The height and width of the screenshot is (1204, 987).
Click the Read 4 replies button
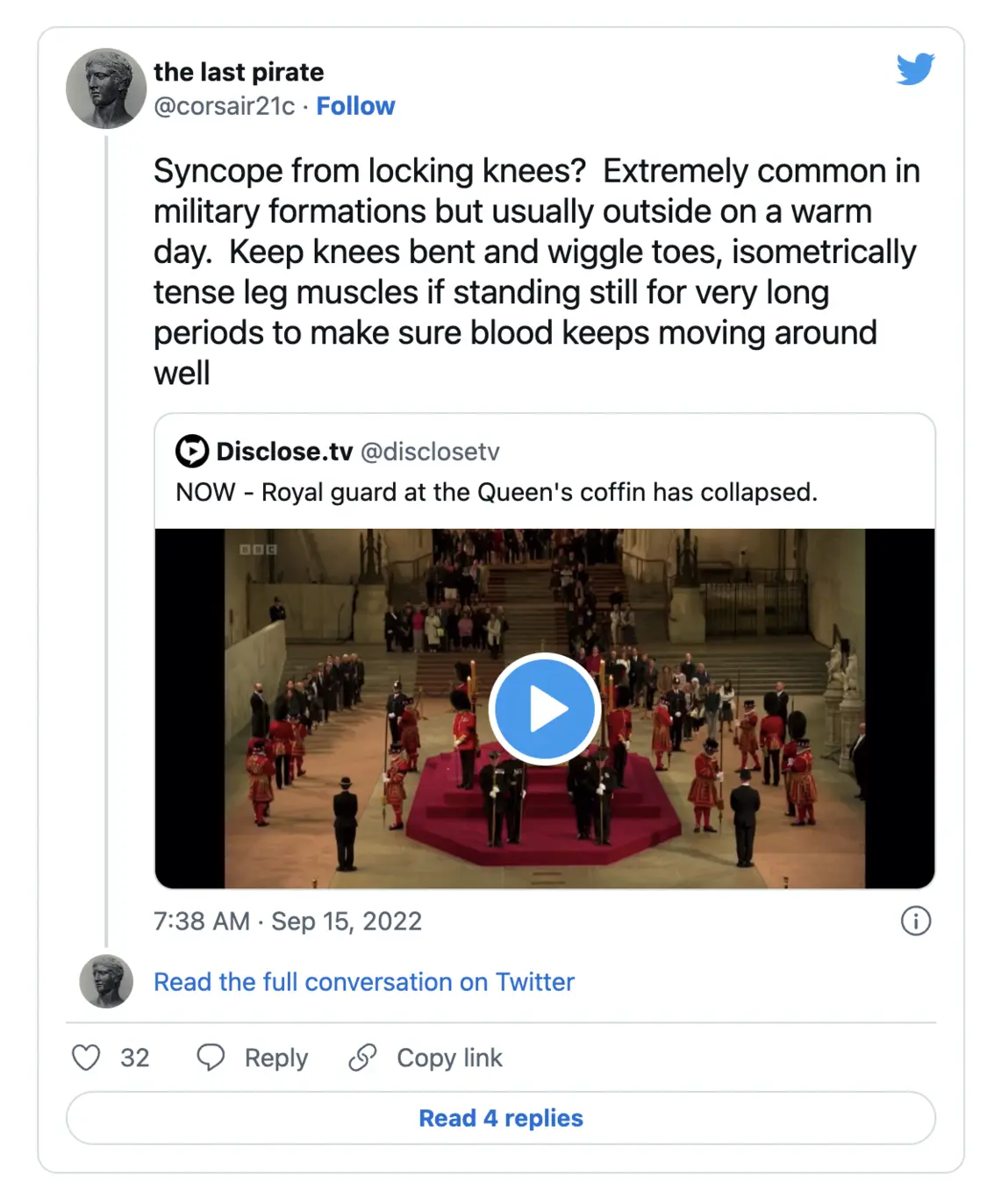pos(501,1118)
